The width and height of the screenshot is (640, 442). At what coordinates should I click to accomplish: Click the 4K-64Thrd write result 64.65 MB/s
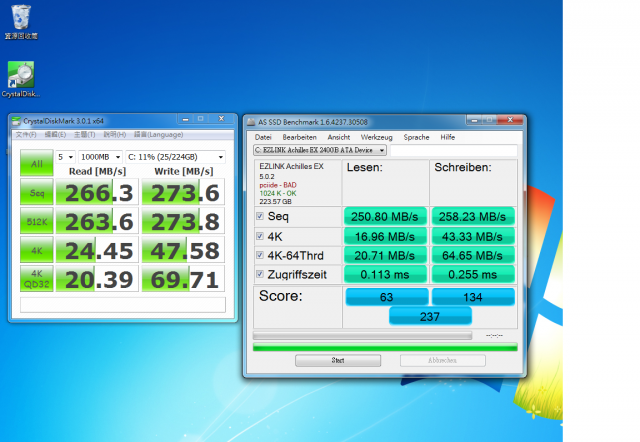(473, 255)
